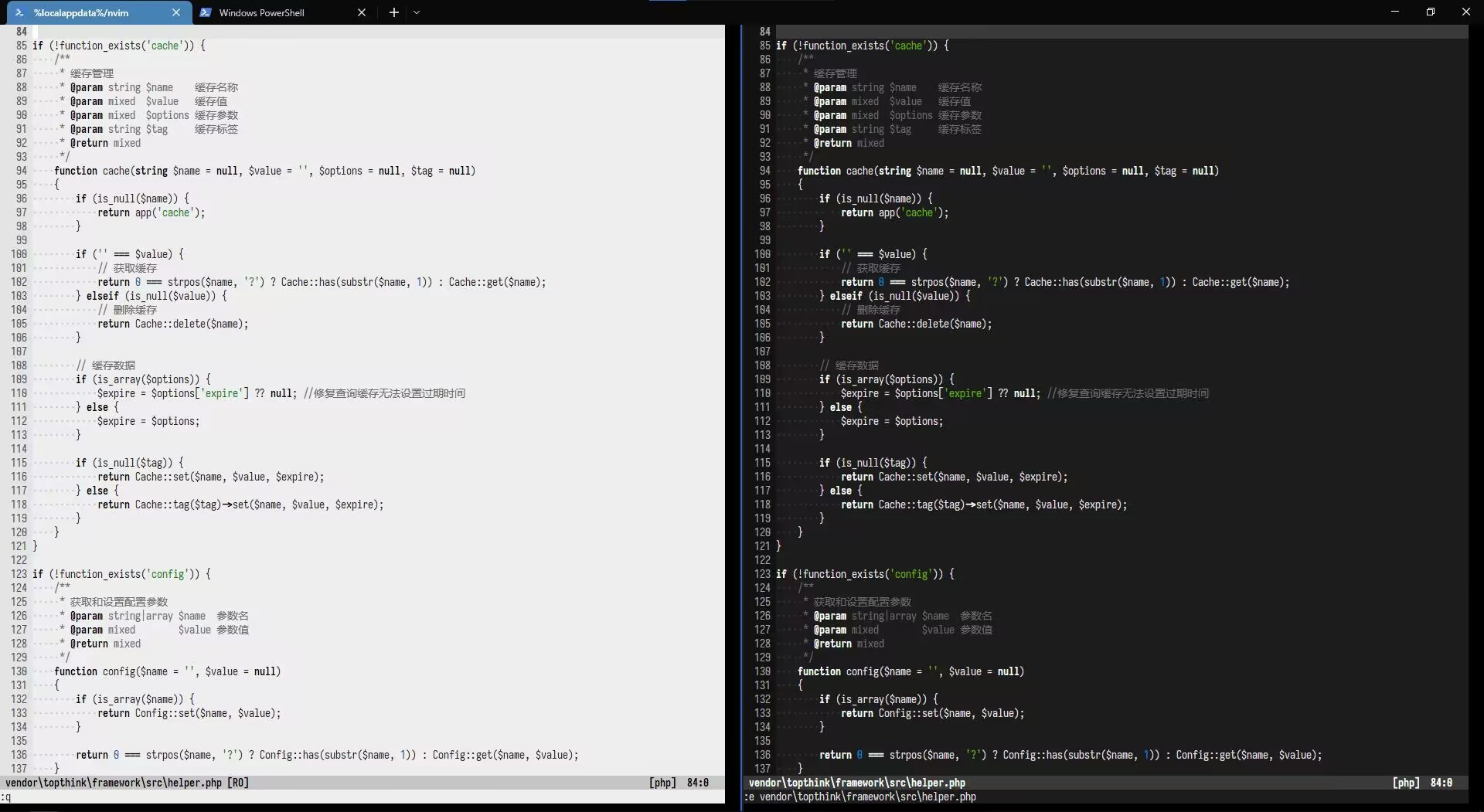This screenshot has width=1484, height=812.
Task: Click line number 123 in right pane
Action: pyautogui.click(x=762, y=574)
